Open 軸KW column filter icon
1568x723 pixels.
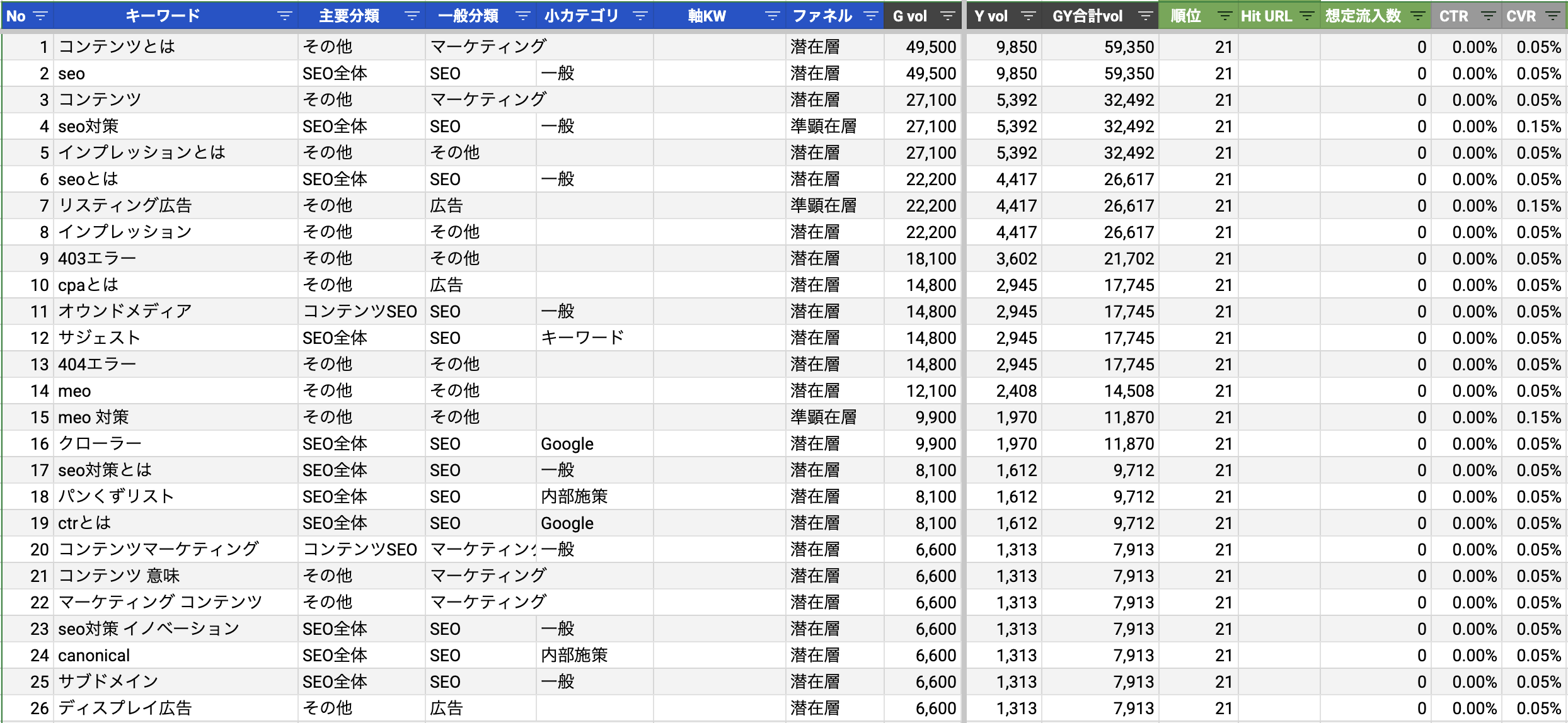773,16
